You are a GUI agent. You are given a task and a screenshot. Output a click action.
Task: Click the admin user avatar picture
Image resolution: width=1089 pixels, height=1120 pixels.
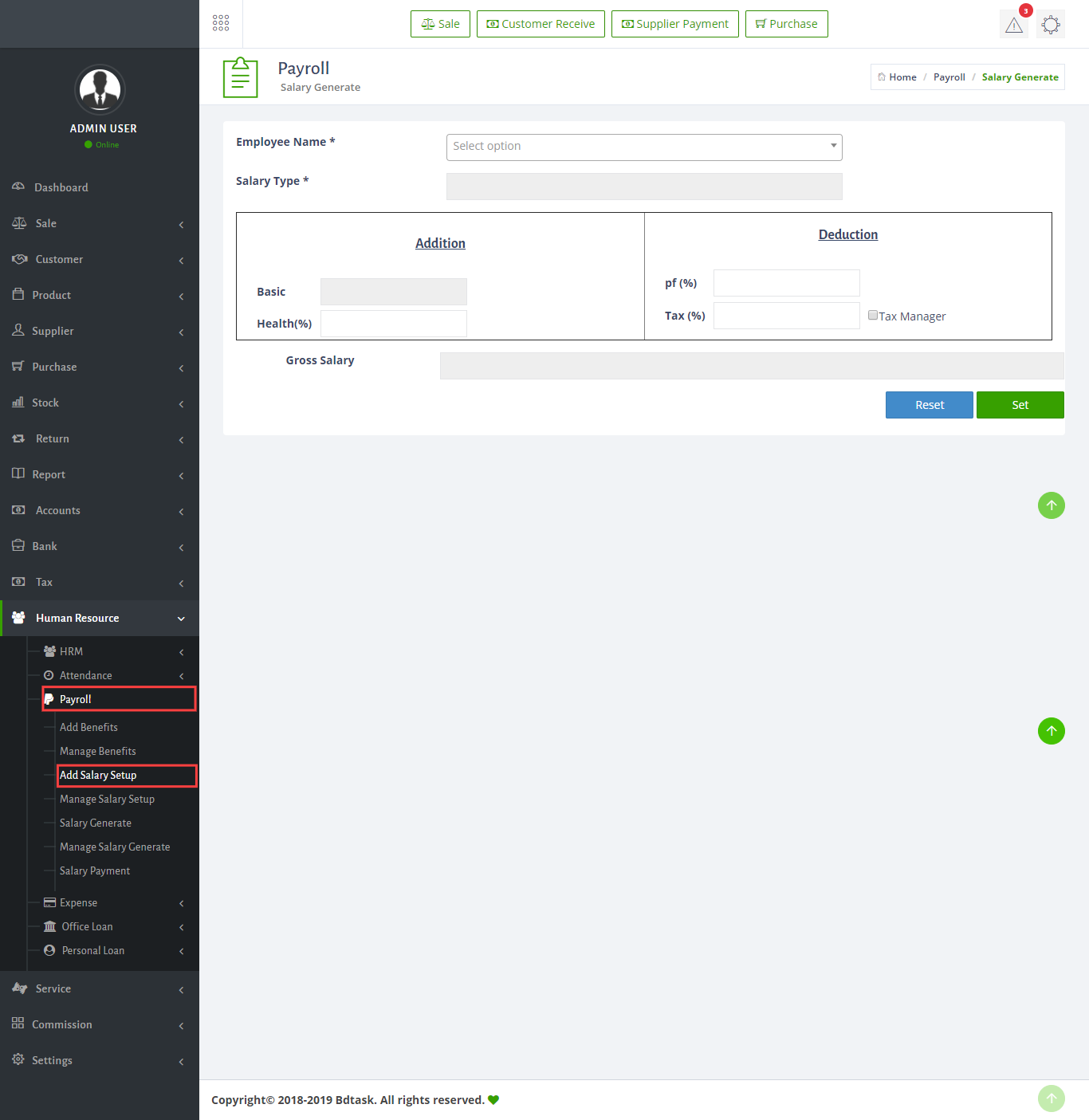coord(100,89)
